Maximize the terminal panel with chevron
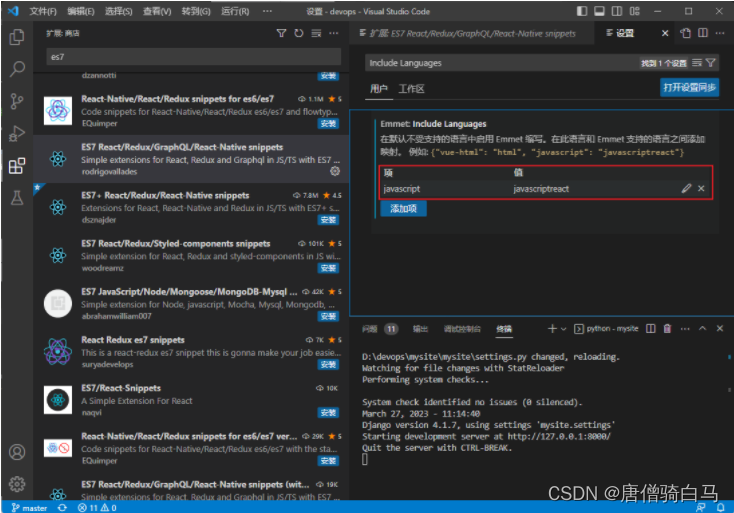 (703, 329)
